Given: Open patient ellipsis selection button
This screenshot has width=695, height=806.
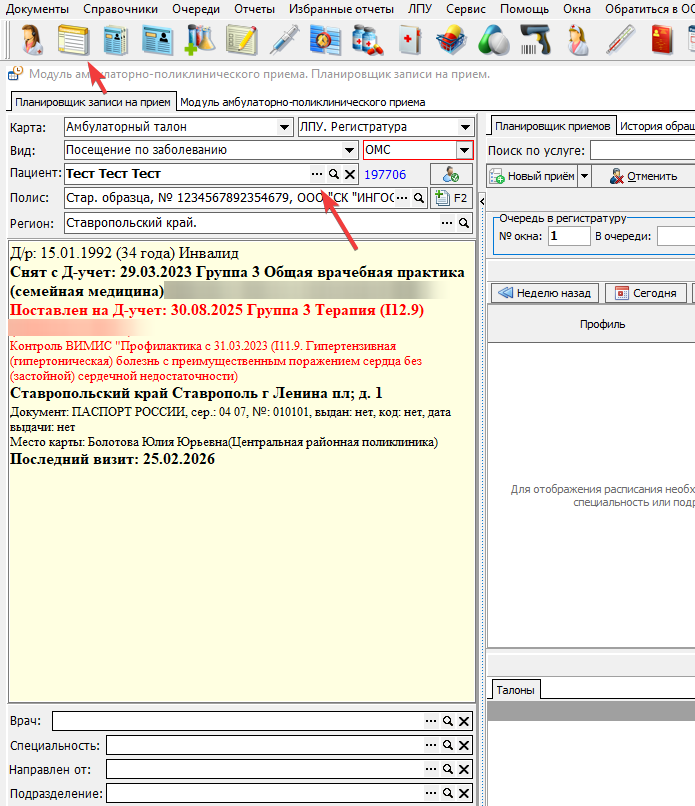Looking at the screenshot, I should click(317, 174).
